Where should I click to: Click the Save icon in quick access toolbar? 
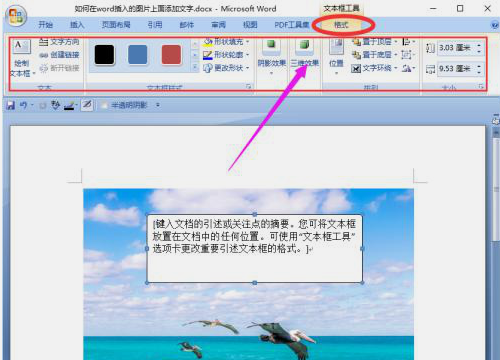click(x=11, y=105)
